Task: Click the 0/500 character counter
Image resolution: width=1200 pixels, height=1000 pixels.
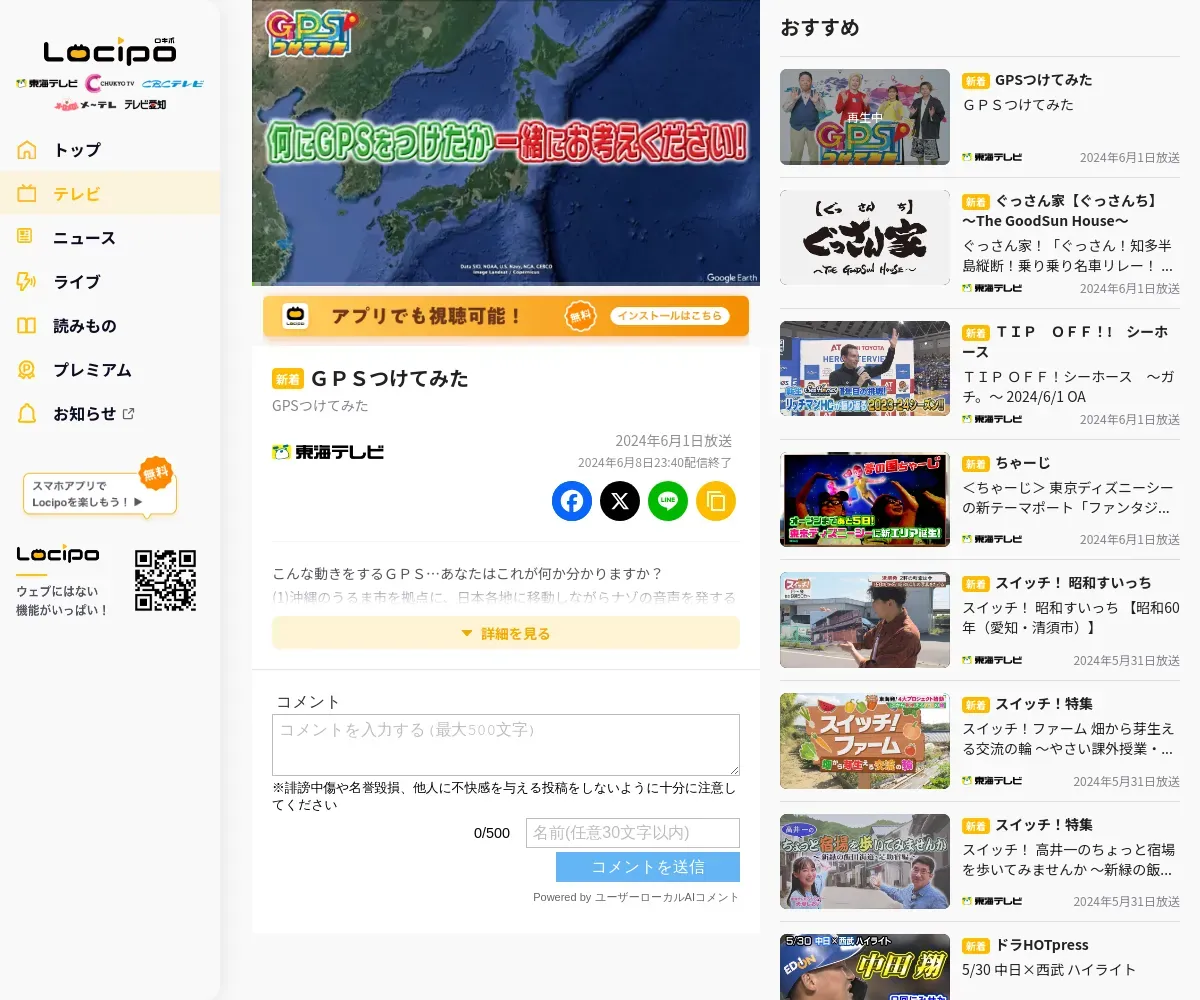Action: coord(492,833)
